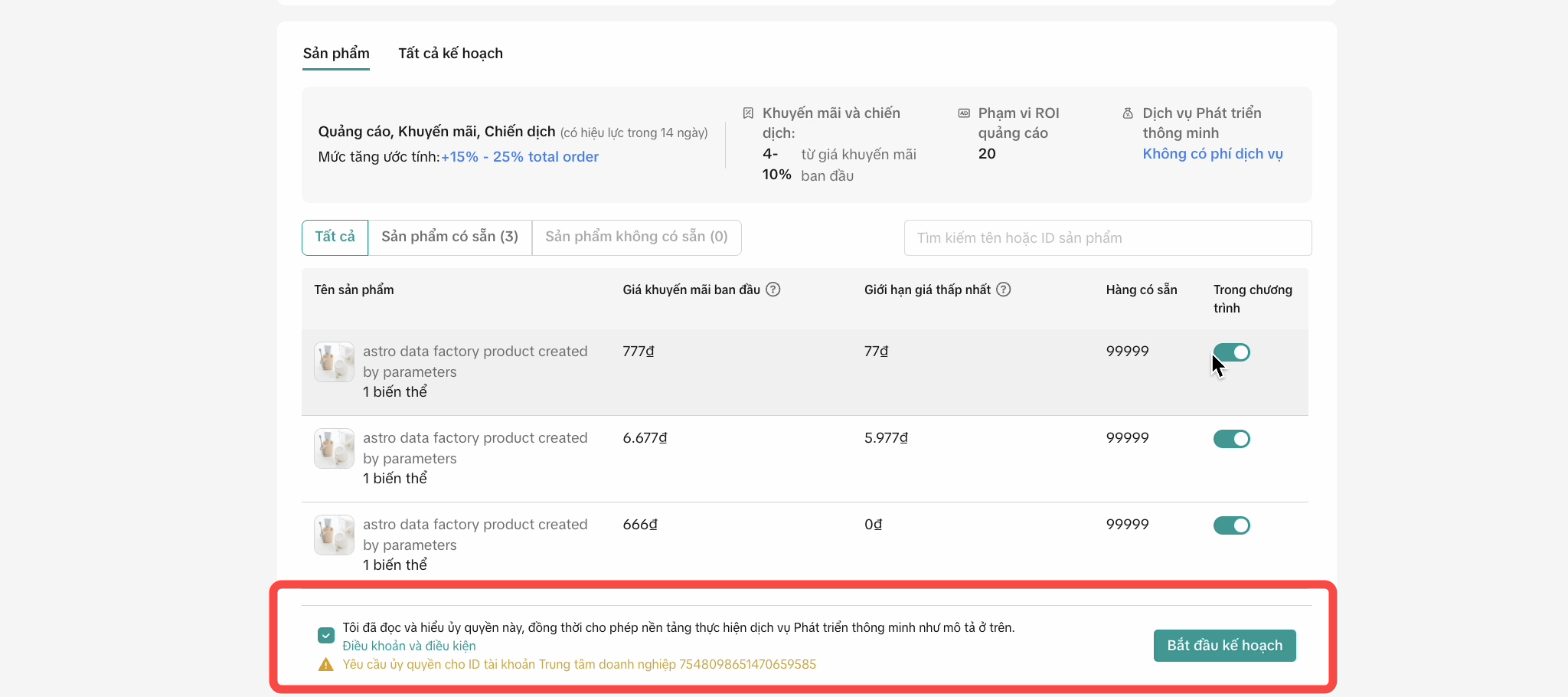Open thumbnail of the 6.677đ product
Image resolution: width=1568 pixels, height=697 pixels.
point(334,448)
